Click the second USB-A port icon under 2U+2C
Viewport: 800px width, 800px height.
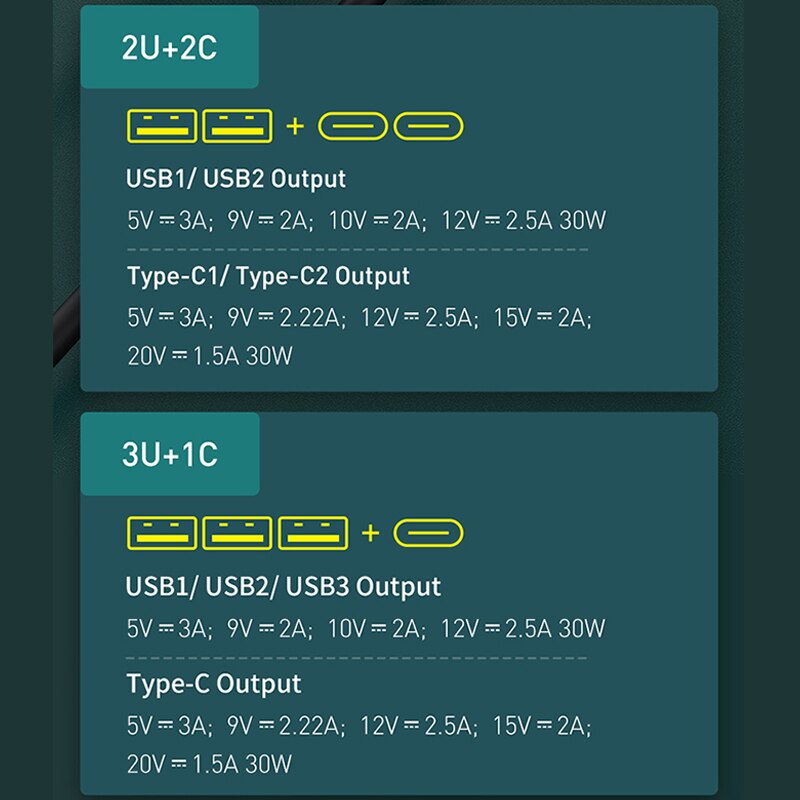click(x=237, y=126)
